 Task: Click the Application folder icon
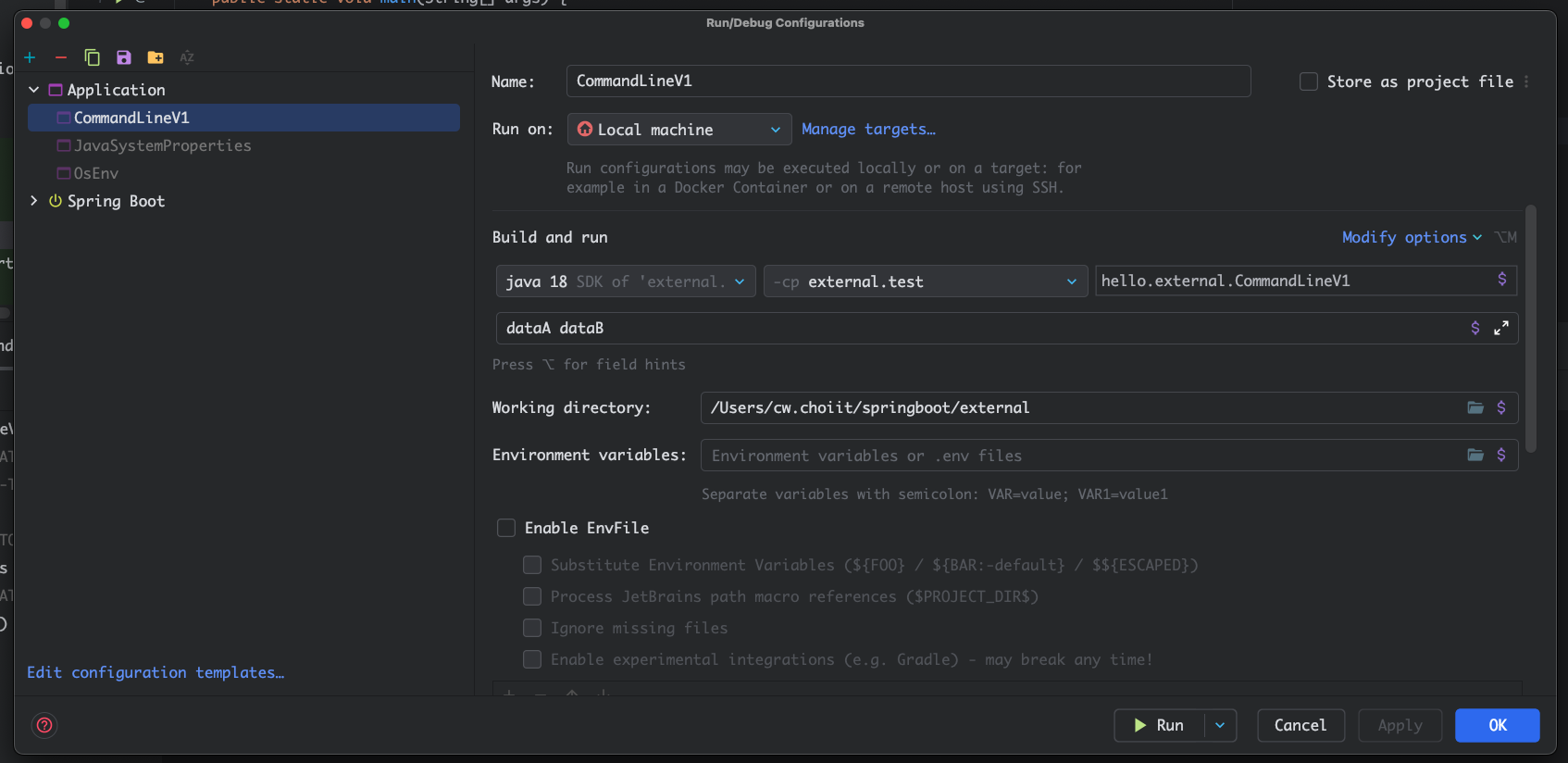56,90
